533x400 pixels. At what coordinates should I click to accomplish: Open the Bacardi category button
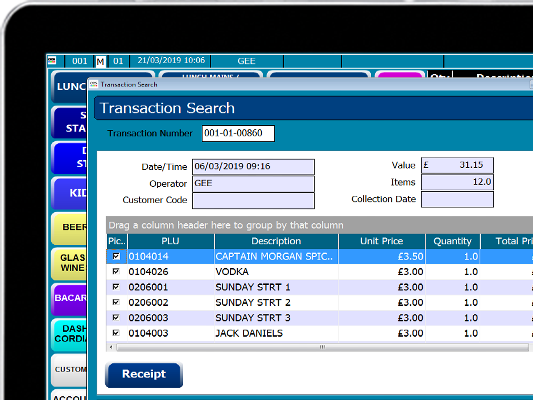70,298
